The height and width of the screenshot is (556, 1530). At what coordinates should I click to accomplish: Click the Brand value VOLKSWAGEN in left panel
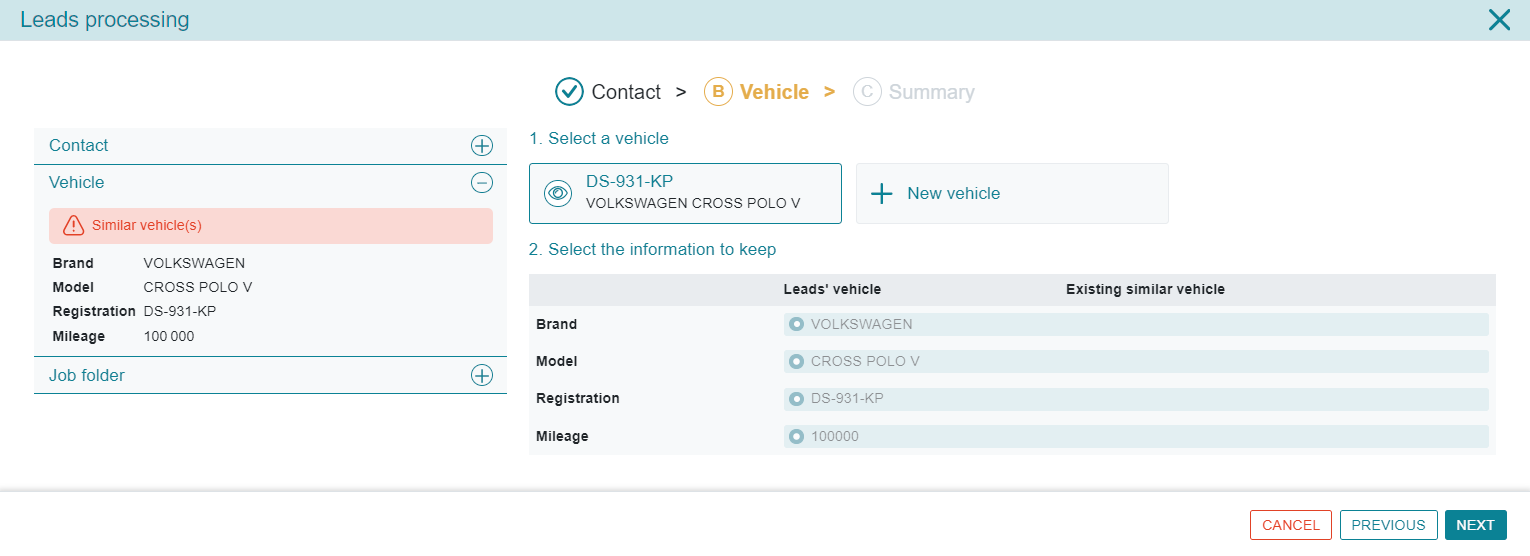(194, 264)
